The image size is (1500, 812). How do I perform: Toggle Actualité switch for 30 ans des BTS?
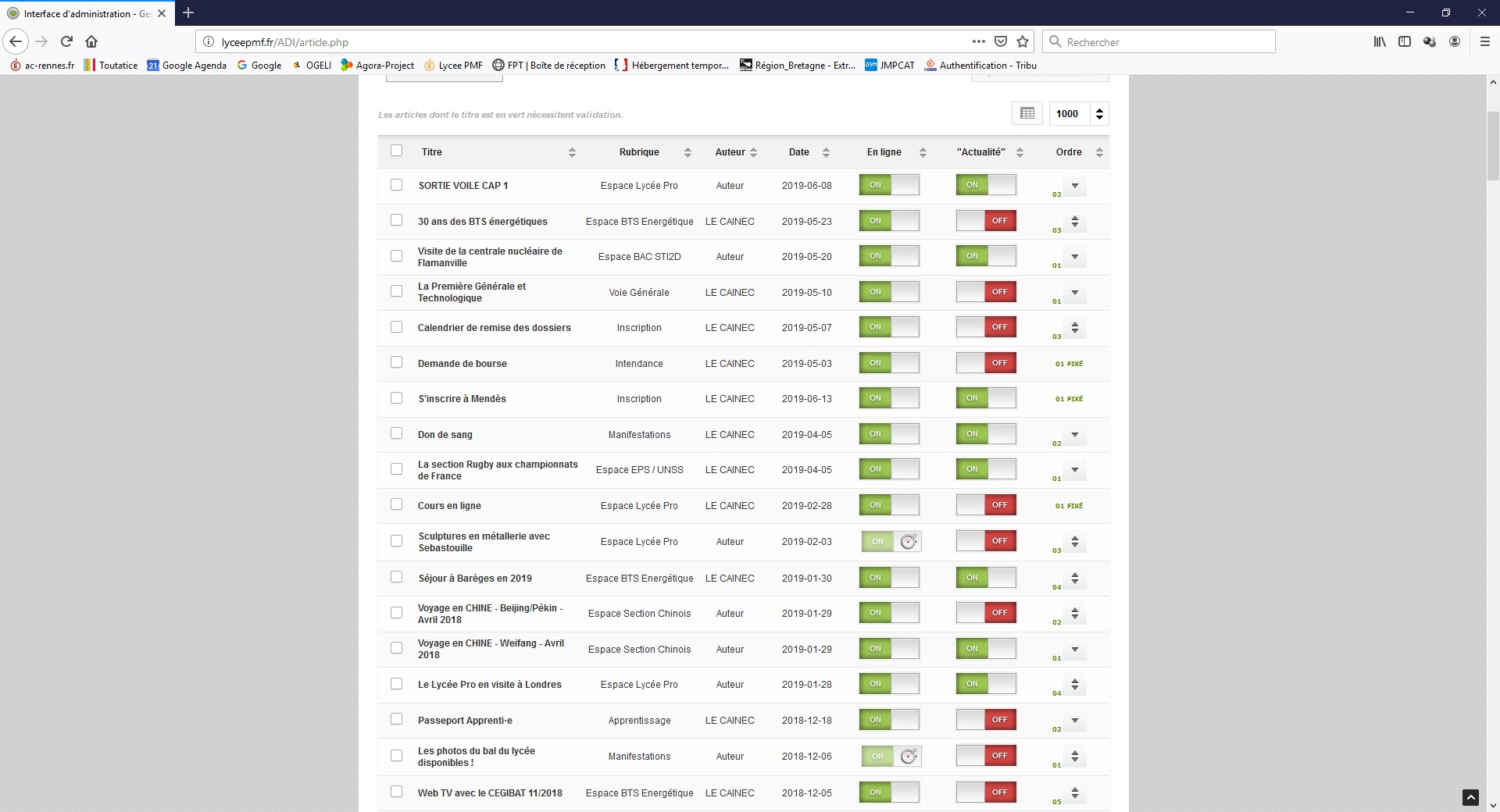pyautogui.click(x=986, y=221)
